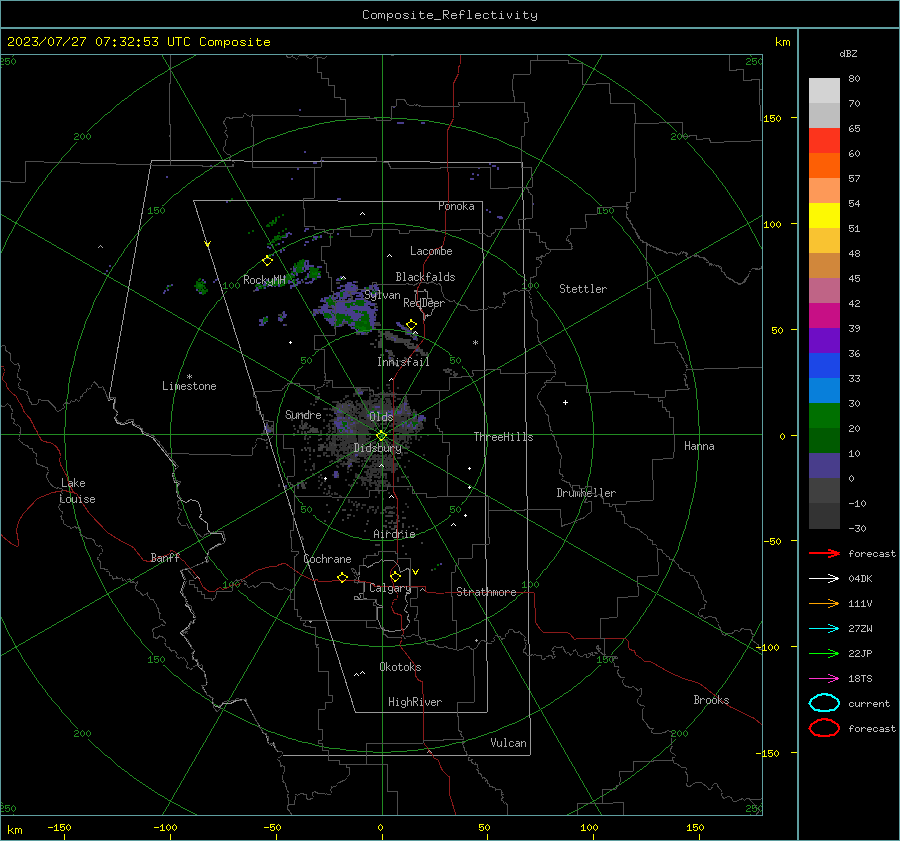Click the RedDeer map label
This screenshot has width=900, height=841.
[424, 303]
